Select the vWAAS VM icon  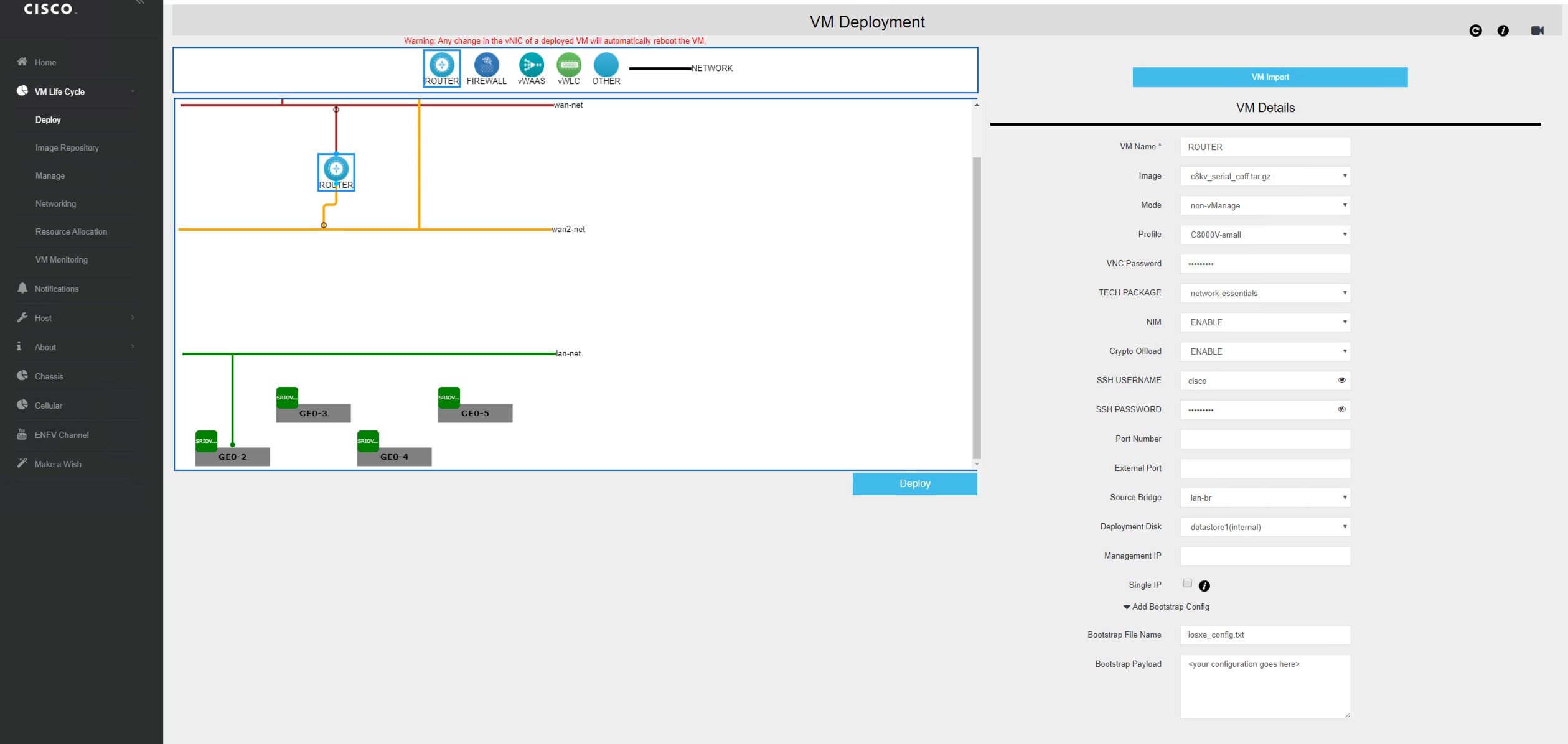click(531, 65)
